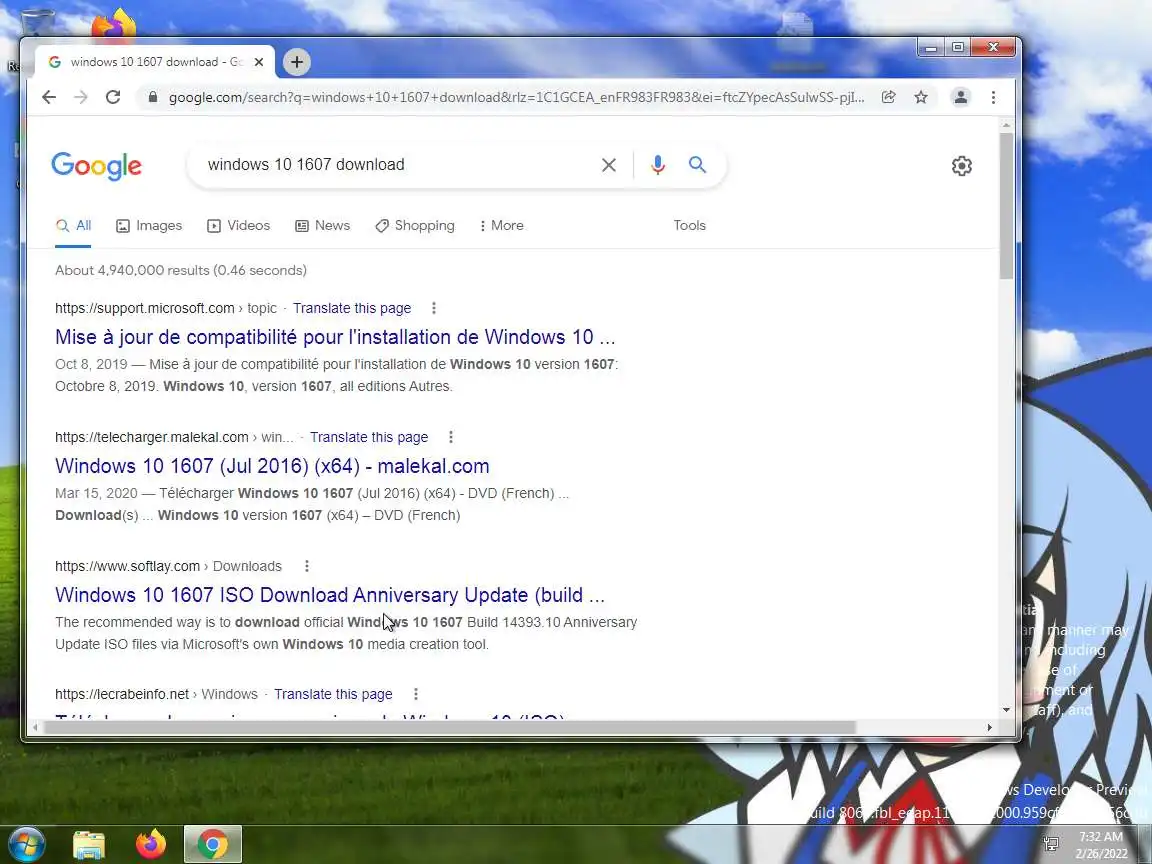
Task: Submit search with the magnifying glass icon
Action: pyautogui.click(x=697, y=165)
